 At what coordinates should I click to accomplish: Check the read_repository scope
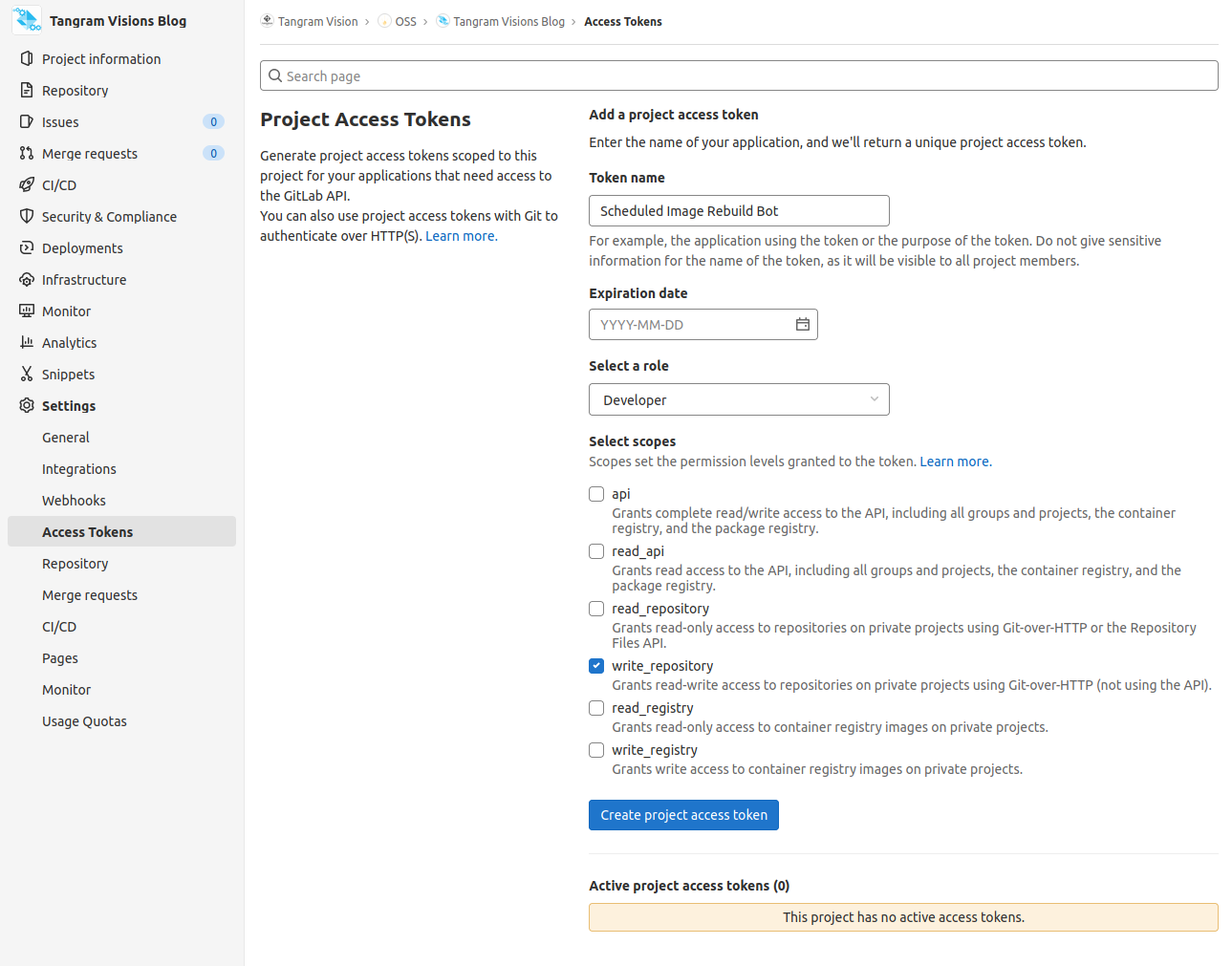(595, 609)
